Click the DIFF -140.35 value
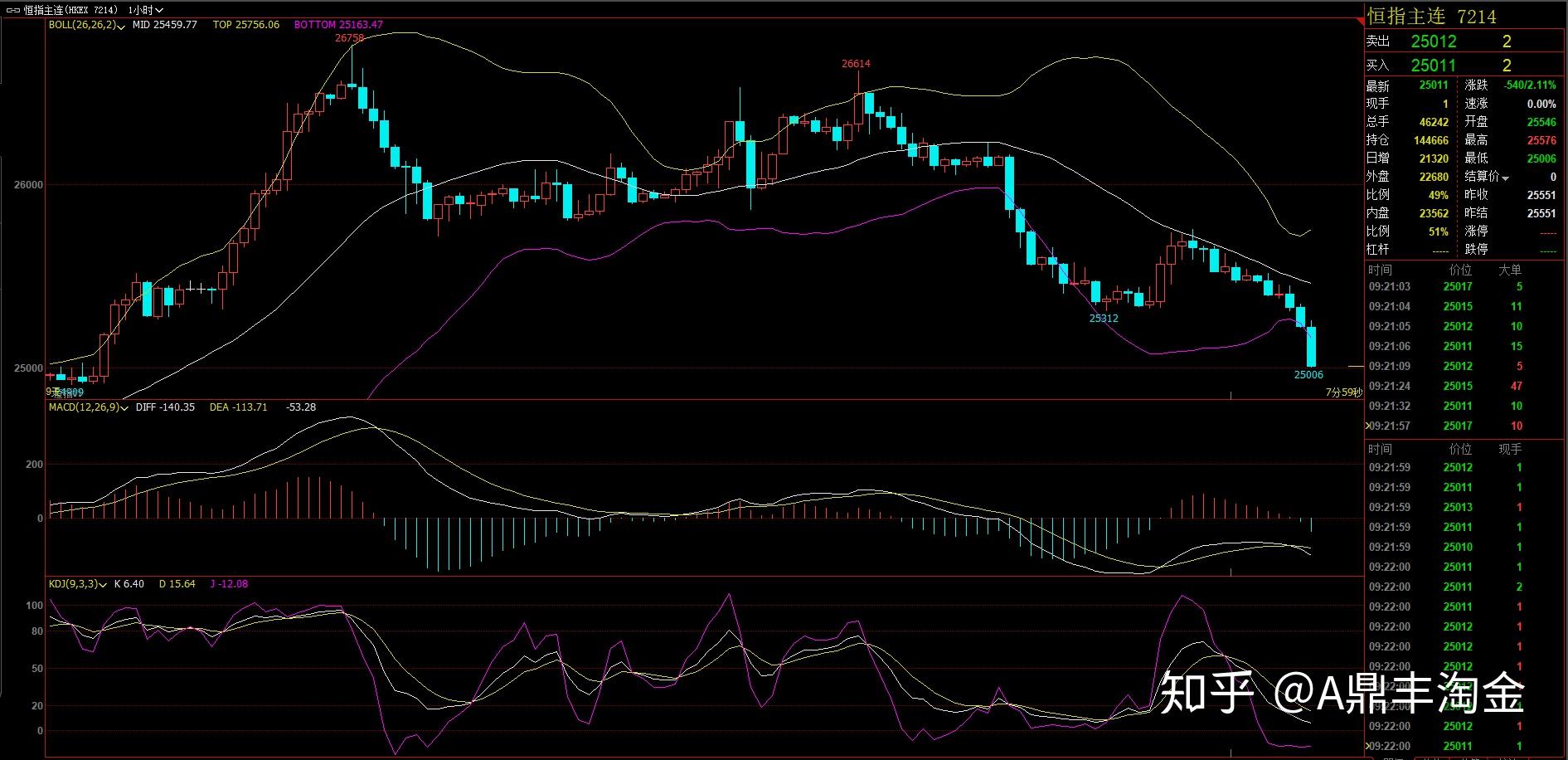The width and height of the screenshot is (1568, 760). tap(165, 407)
